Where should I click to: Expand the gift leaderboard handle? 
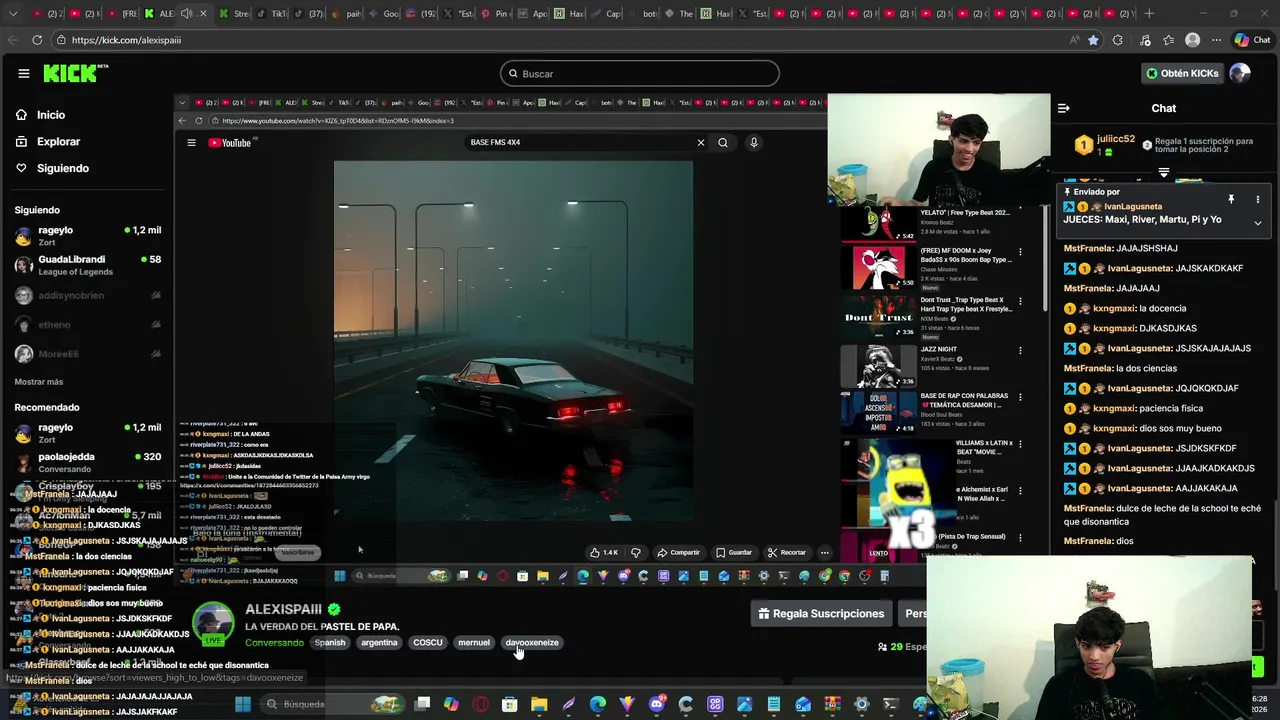1163,173
